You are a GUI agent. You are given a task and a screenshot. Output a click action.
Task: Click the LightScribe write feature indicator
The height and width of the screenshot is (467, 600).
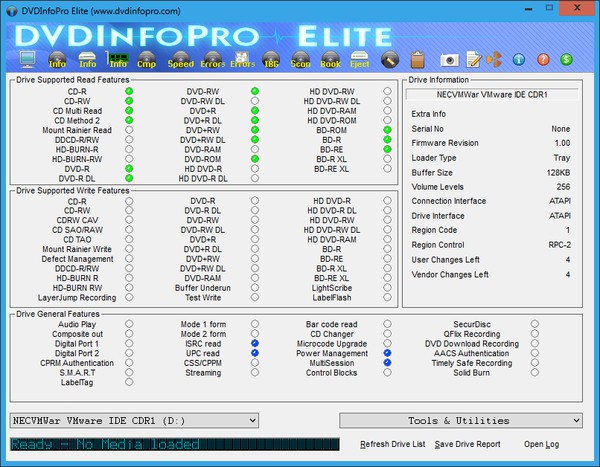(387, 287)
